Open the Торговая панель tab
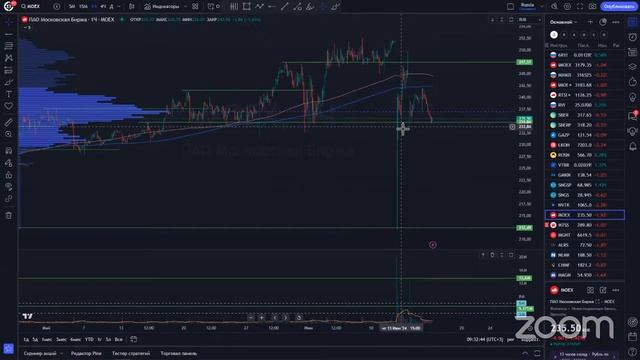Image resolution: width=640 pixels, height=360 pixels. pyautogui.click(x=178, y=353)
